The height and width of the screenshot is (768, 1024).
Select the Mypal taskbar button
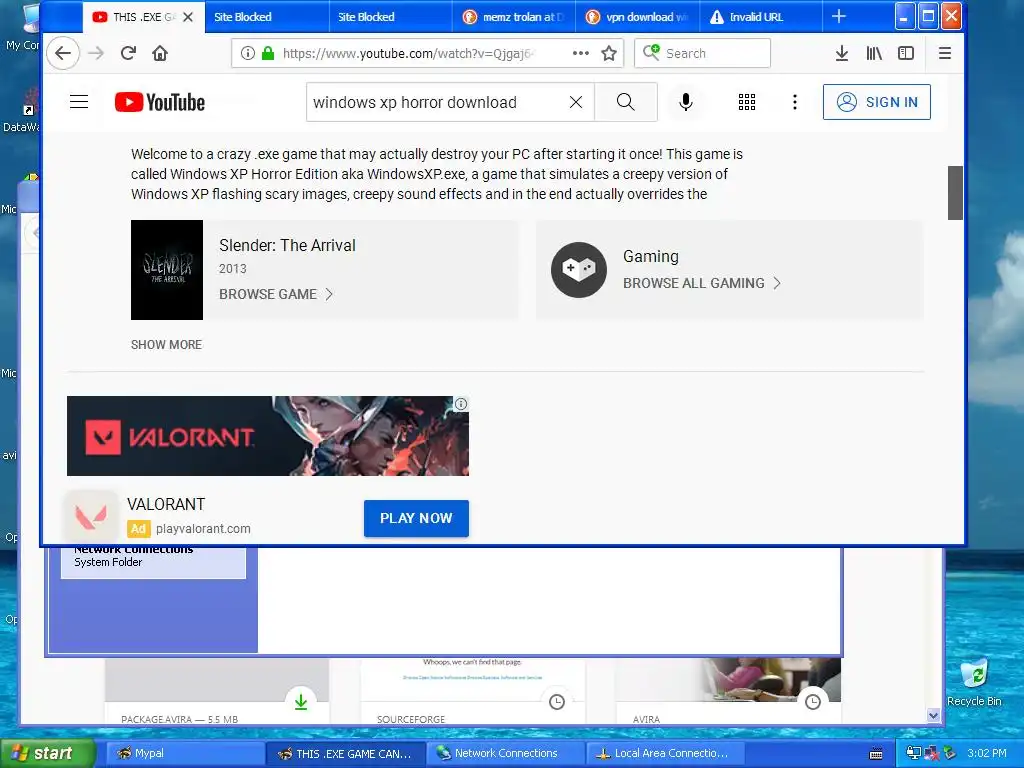(x=185, y=754)
